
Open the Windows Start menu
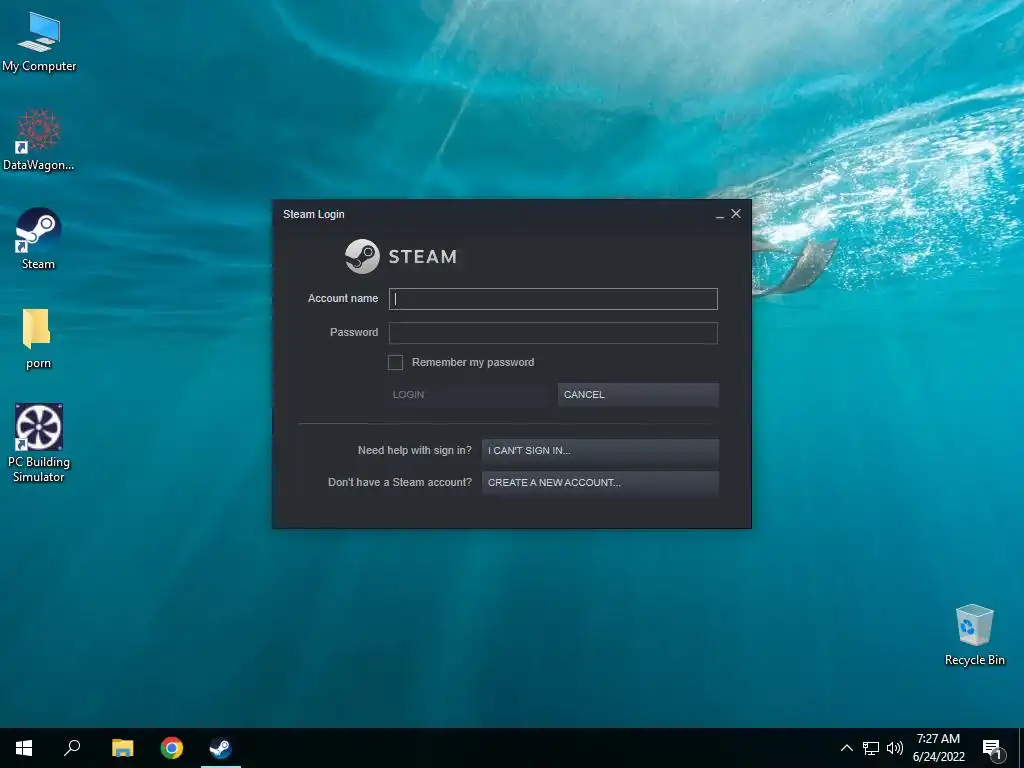24,748
